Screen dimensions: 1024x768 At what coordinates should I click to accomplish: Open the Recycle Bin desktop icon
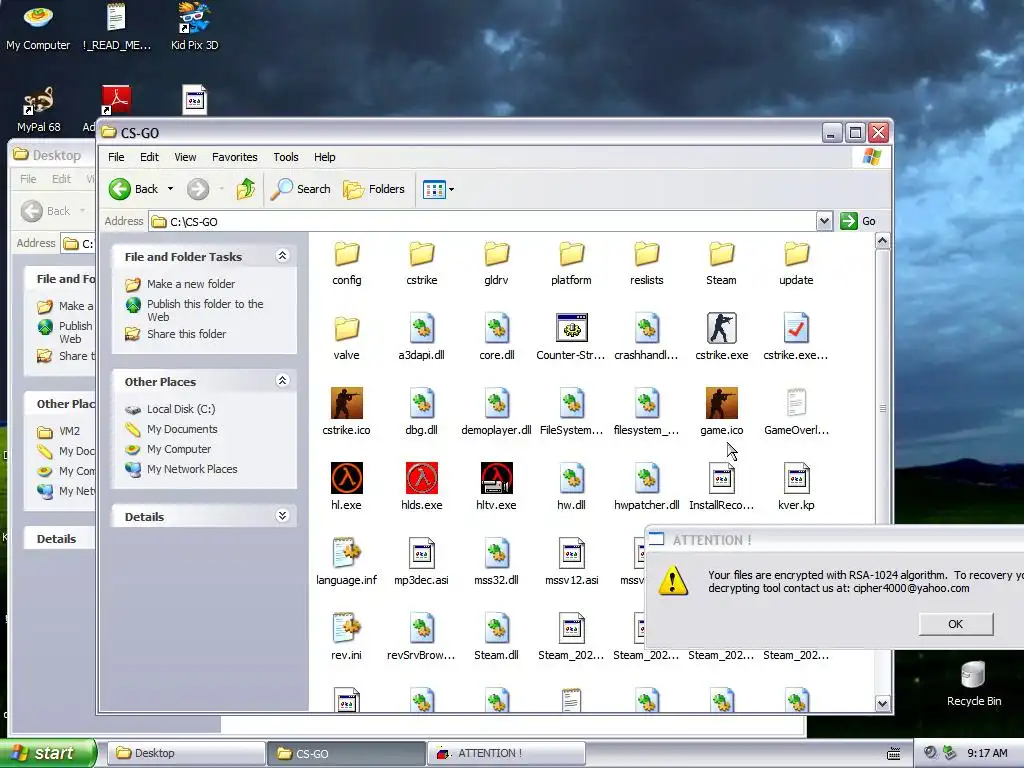pyautogui.click(x=974, y=683)
